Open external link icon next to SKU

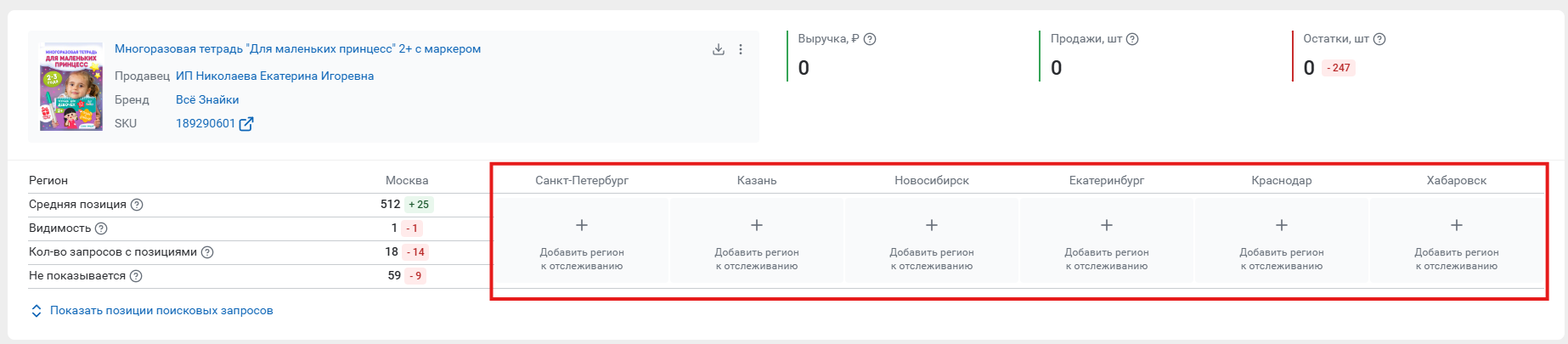[x=246, y=124]
